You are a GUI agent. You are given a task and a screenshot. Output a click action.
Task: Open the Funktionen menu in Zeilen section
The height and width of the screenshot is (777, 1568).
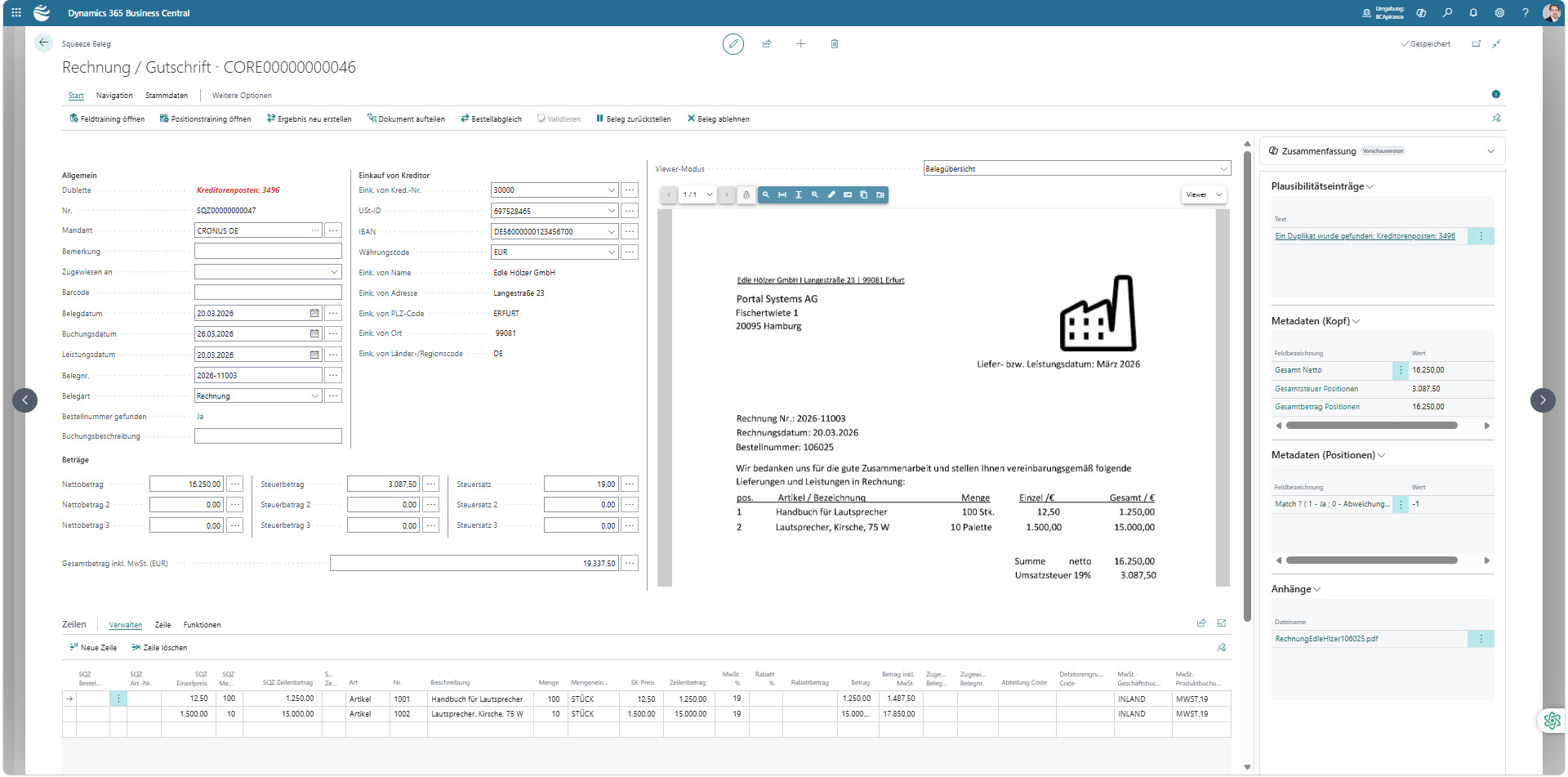[x=202, y=625]
